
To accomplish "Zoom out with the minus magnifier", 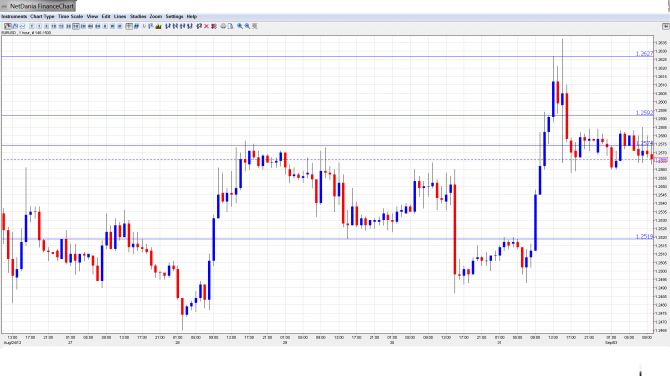I will point(247,26).
